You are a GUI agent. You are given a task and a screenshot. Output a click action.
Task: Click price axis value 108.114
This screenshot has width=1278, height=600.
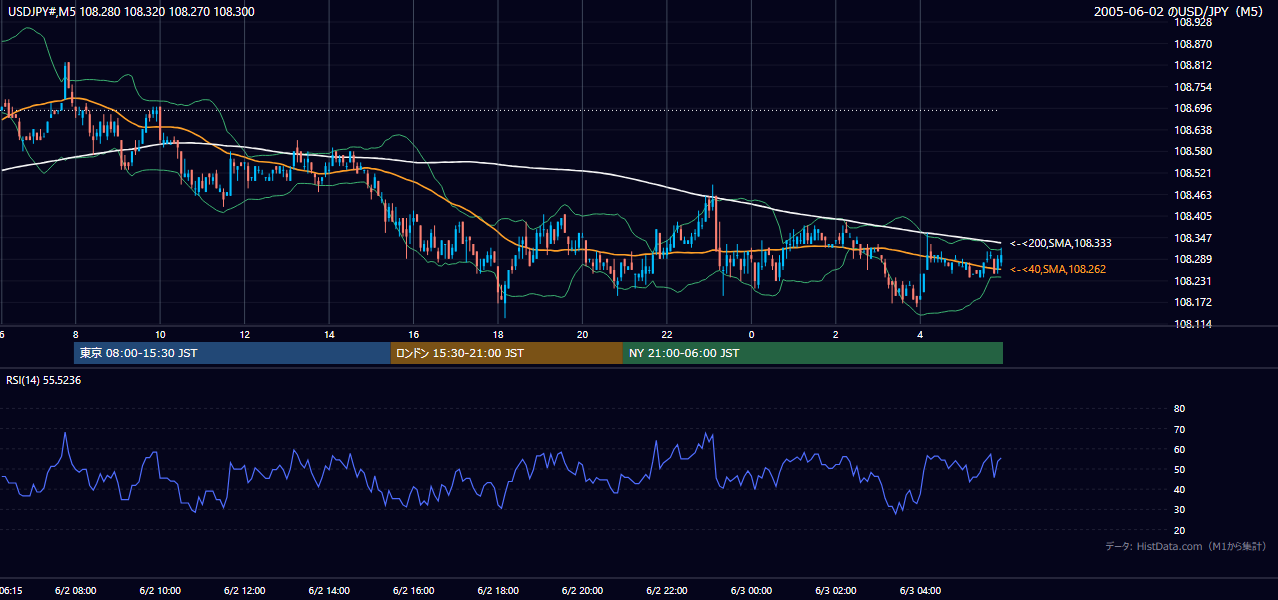(x=1193, y=324)
